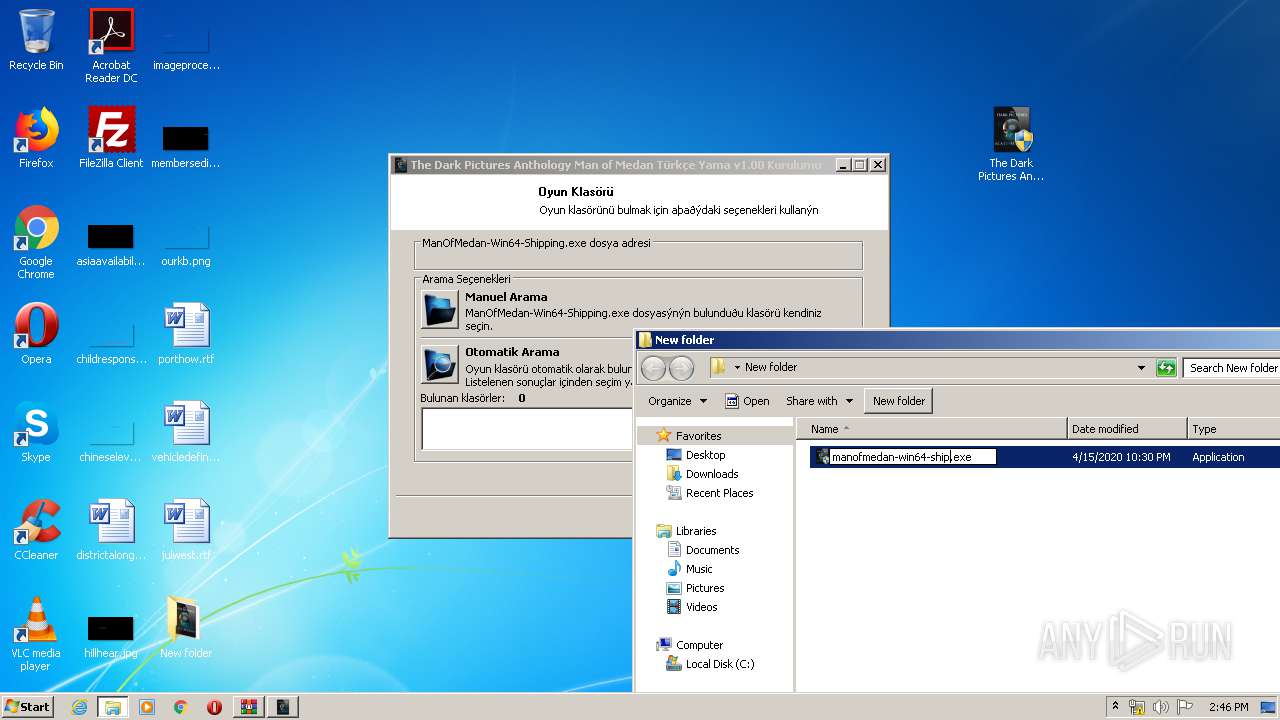The image size is (1280, 720).
Task: Select the Skype desktop shortcut
Action: click(36, 432)
